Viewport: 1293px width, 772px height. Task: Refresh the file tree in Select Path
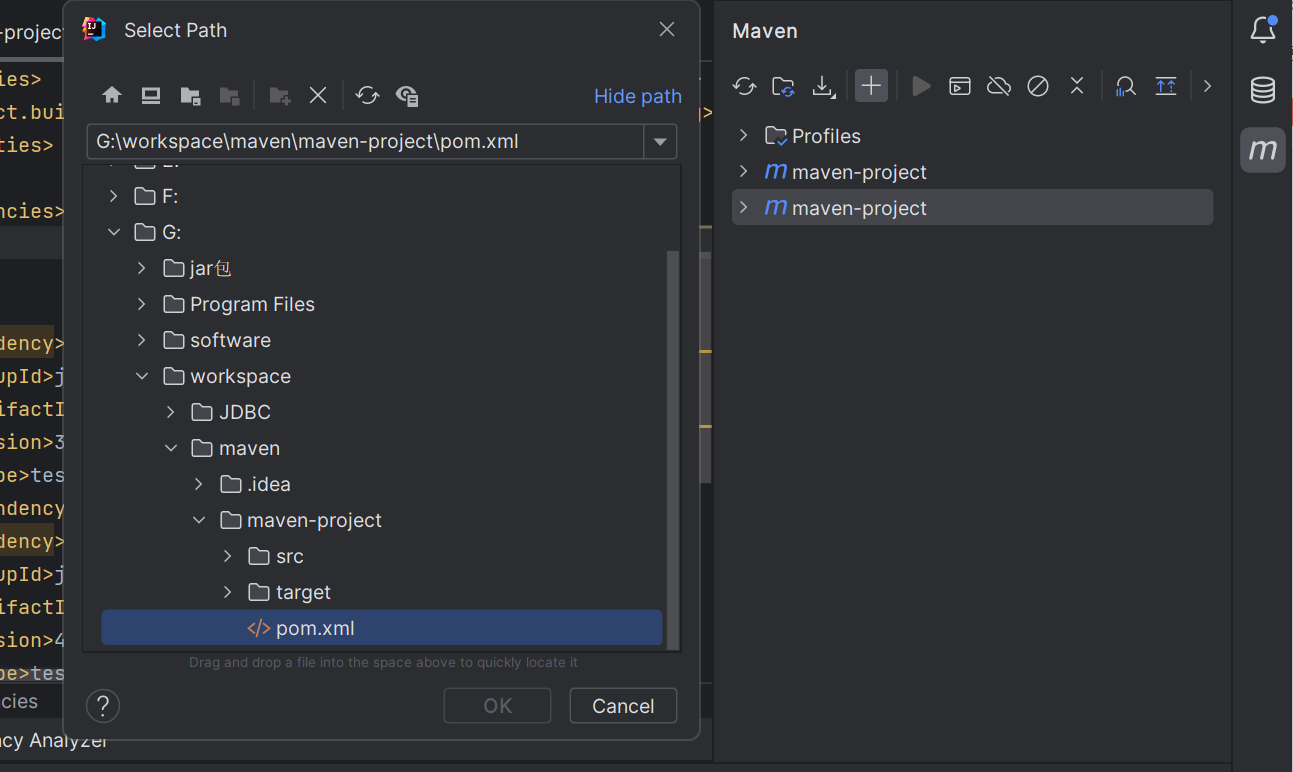[367, 96]
